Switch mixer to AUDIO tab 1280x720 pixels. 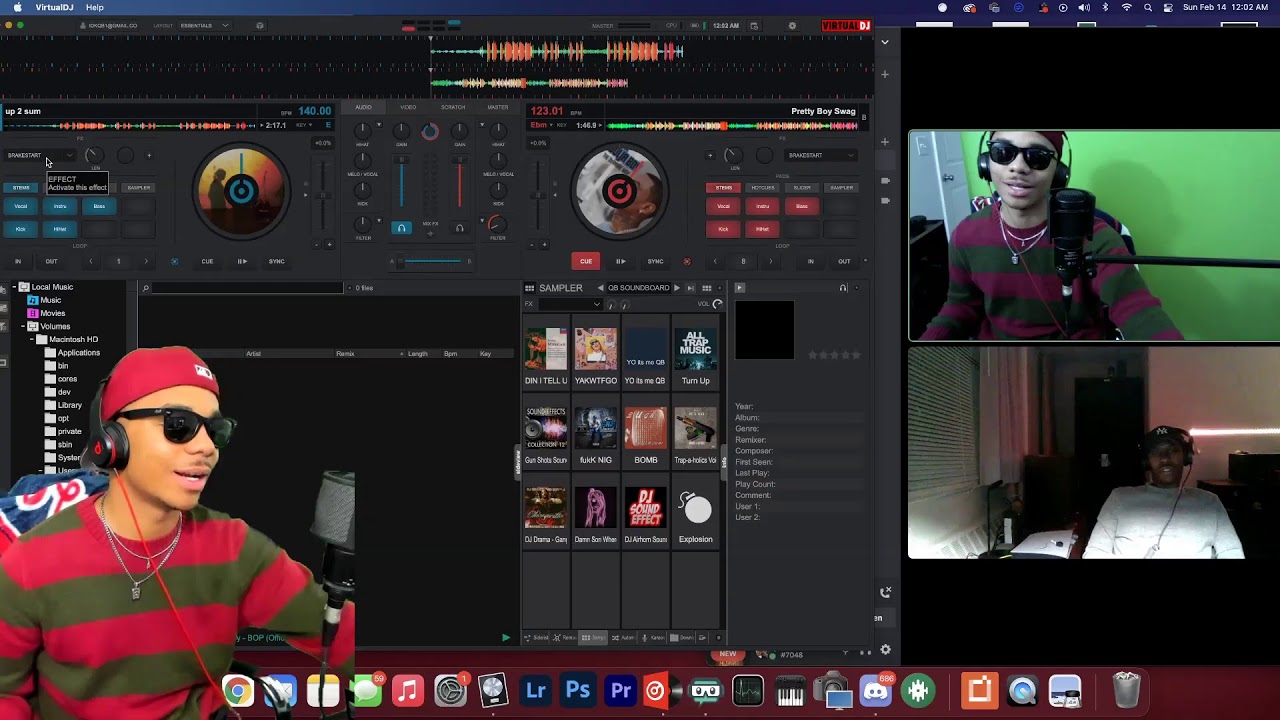pyautogui.click(x=363, y=107)
